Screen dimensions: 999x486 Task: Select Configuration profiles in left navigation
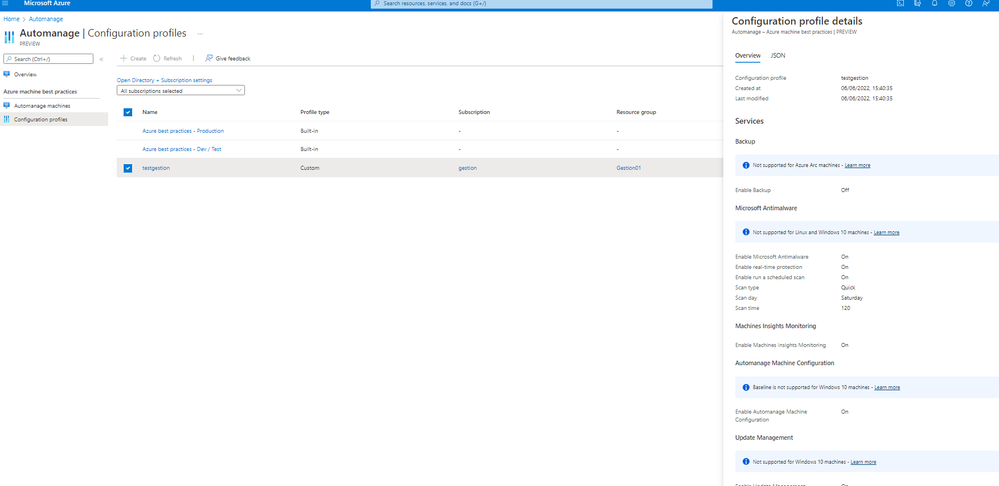click(41, 119)
